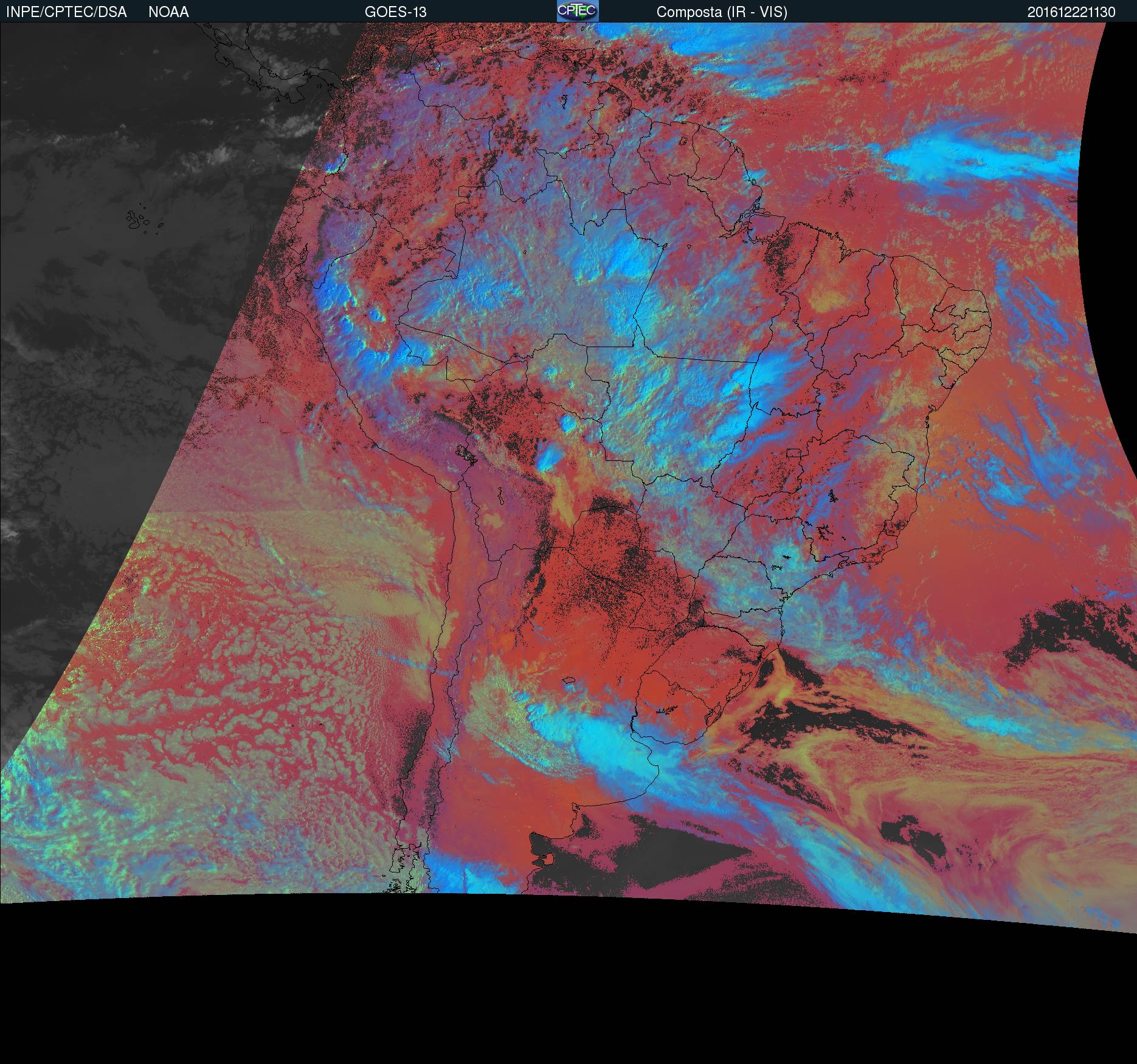Screen dimensions: 1137x1064
Task: Click the Lake Titicaca outline on the map
Action: pos(465,453)
